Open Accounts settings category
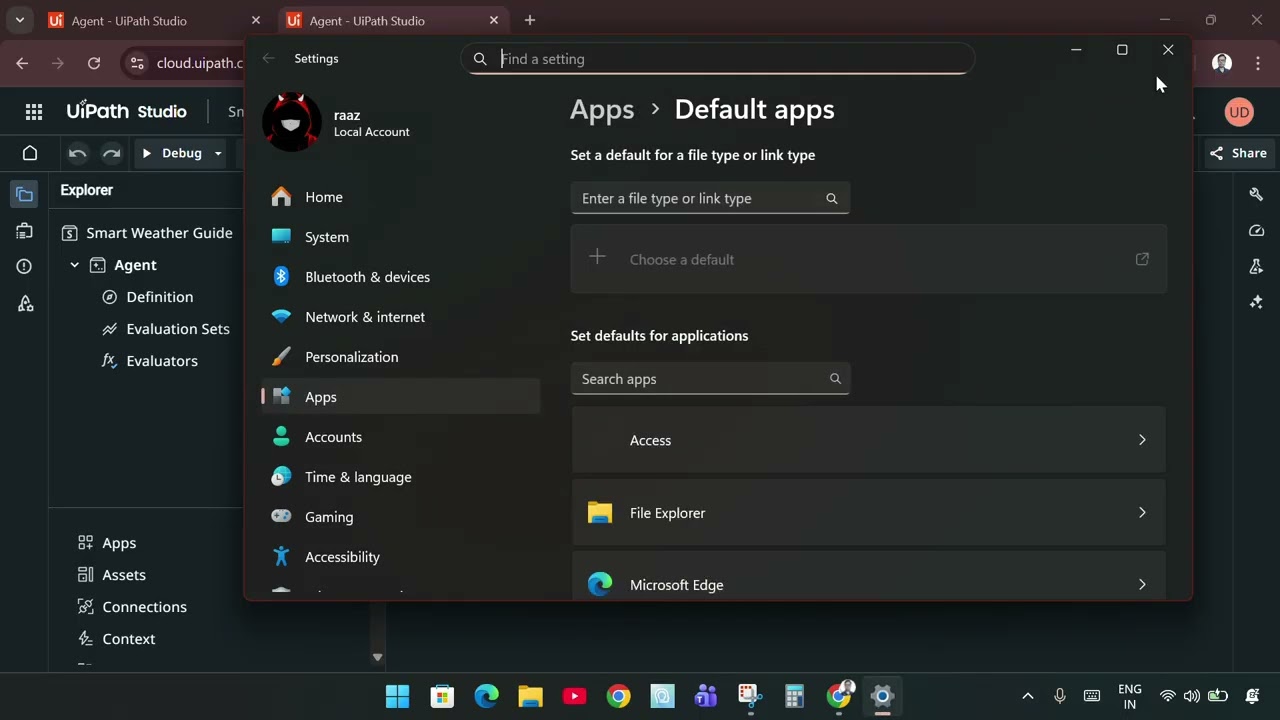This screenshot has width=1280, height=720. [x=400, y=437]
